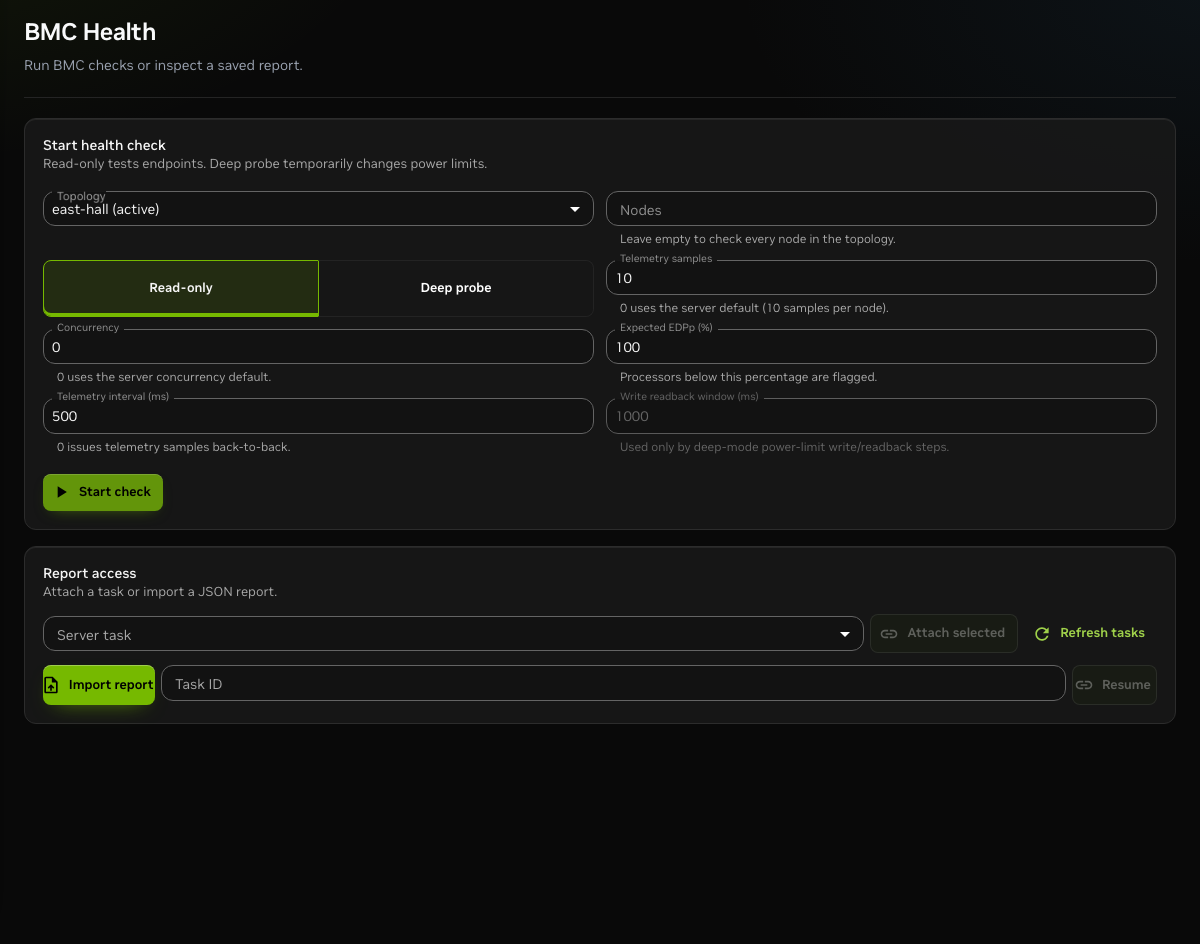Click the Refresh tasks link
This screenshot has height=944, width=1200.
pos(1089,633)
